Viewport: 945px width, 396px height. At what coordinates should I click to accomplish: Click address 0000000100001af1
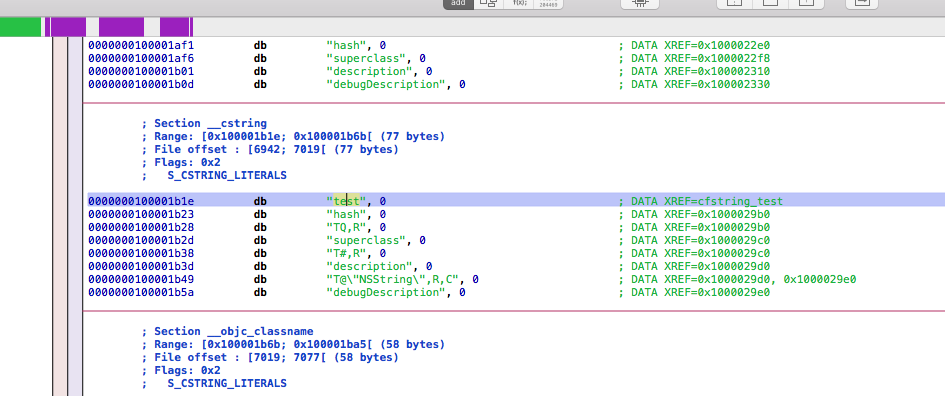tap(141, 45)
